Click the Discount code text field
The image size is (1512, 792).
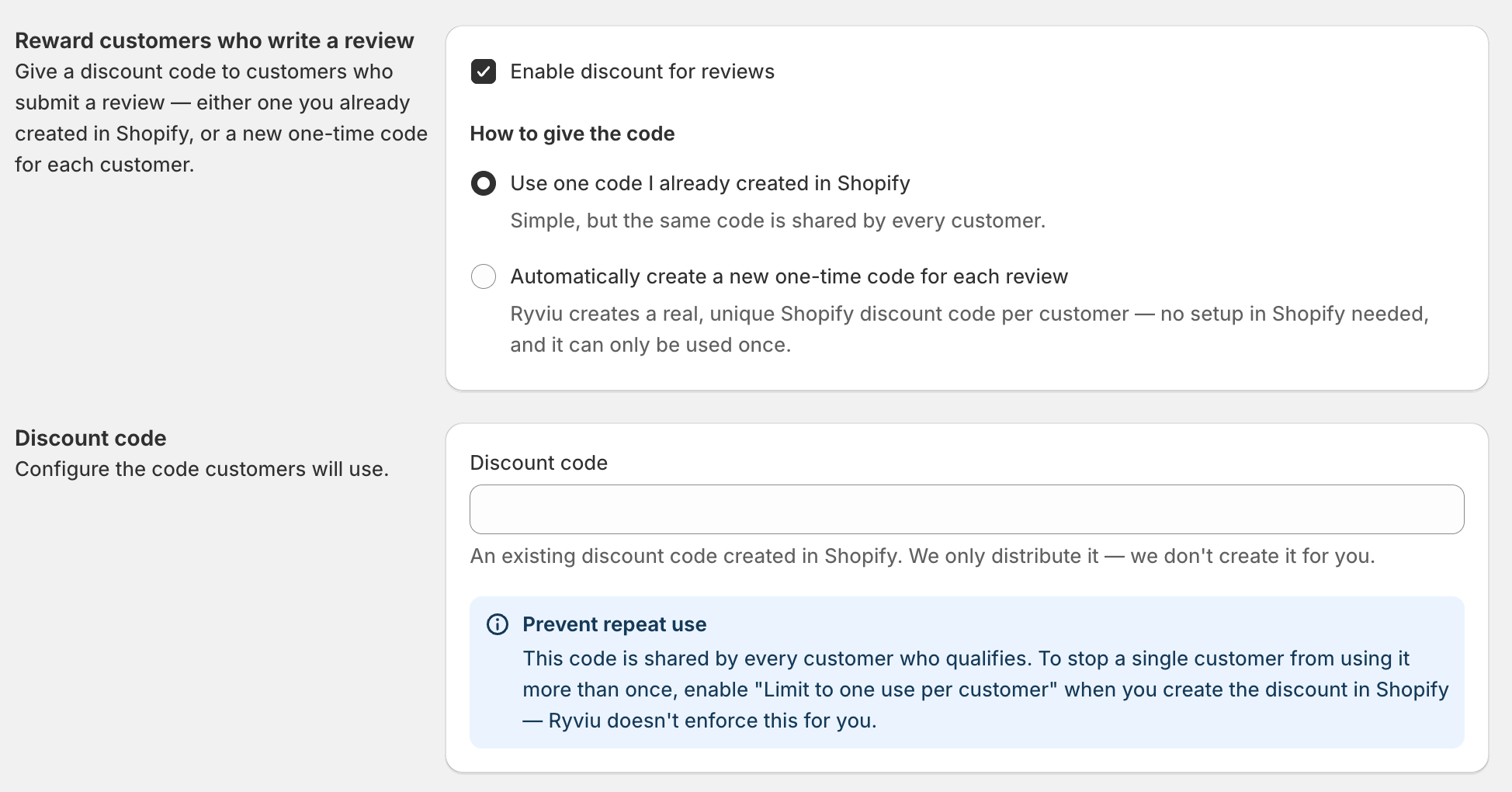tap(966, 509)
